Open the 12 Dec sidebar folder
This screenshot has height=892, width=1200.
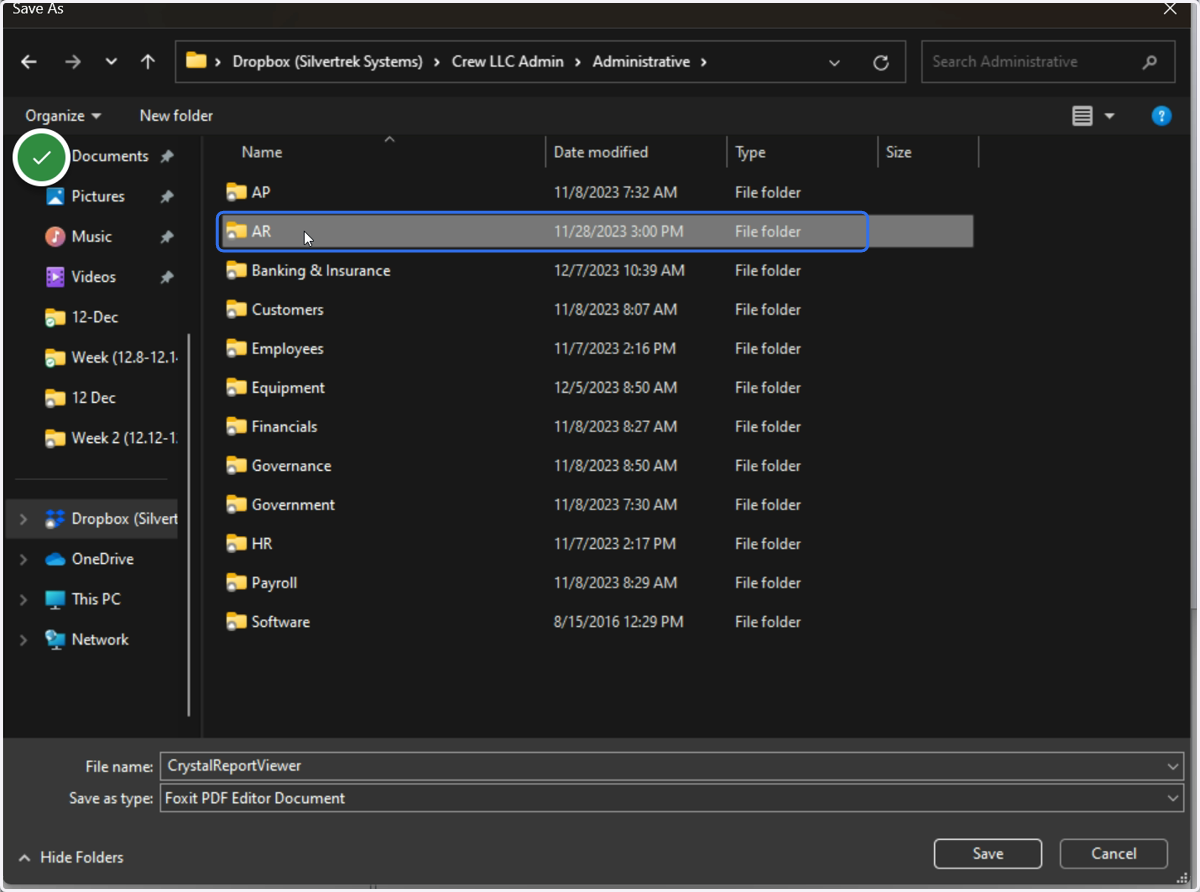[93, 398]
